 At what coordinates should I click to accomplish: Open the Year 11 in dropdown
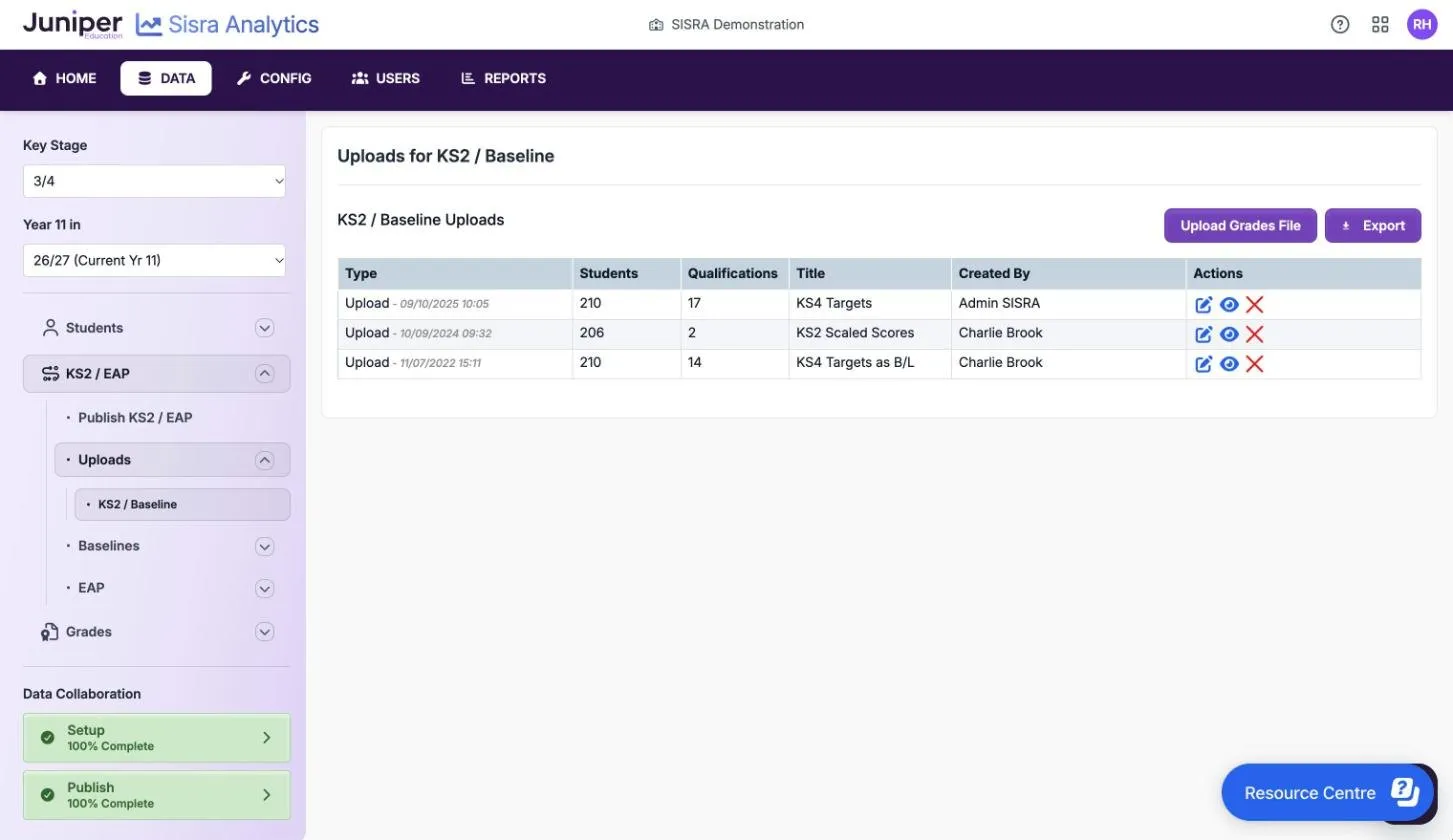pyautogui.click(x=154, y=260)
